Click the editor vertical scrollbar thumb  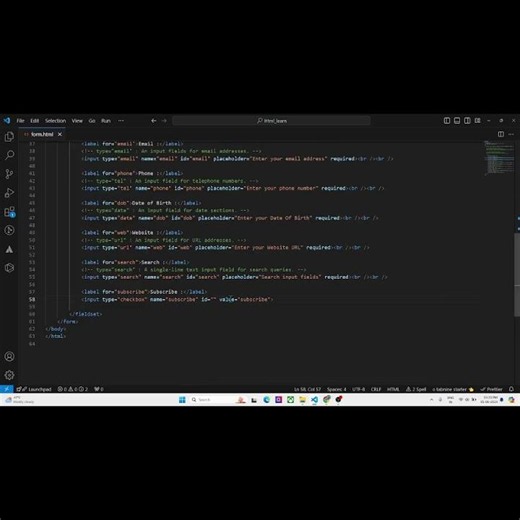[517, 274]
